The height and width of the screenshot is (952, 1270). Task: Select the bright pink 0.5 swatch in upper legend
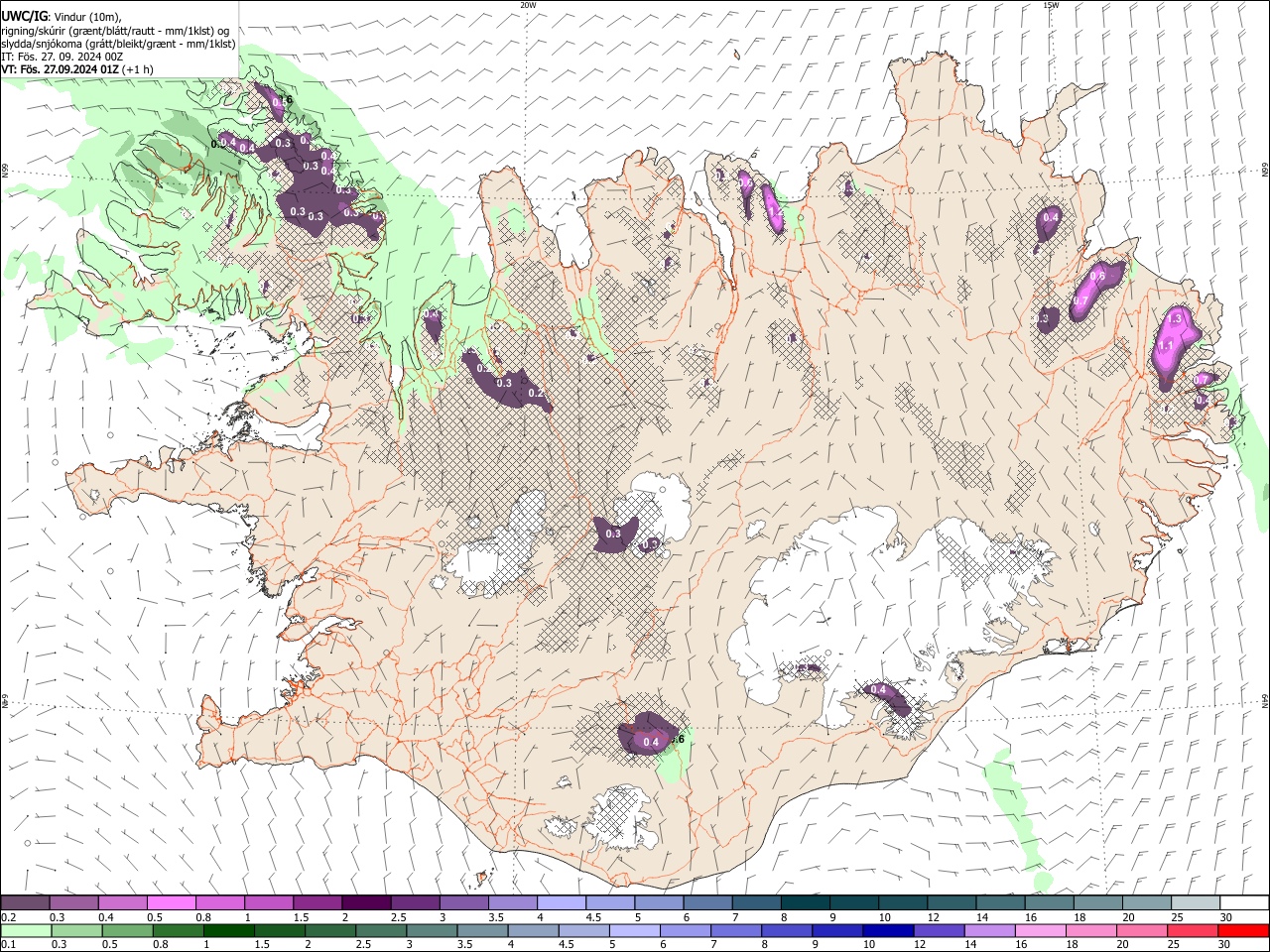(x=171, y=902)
